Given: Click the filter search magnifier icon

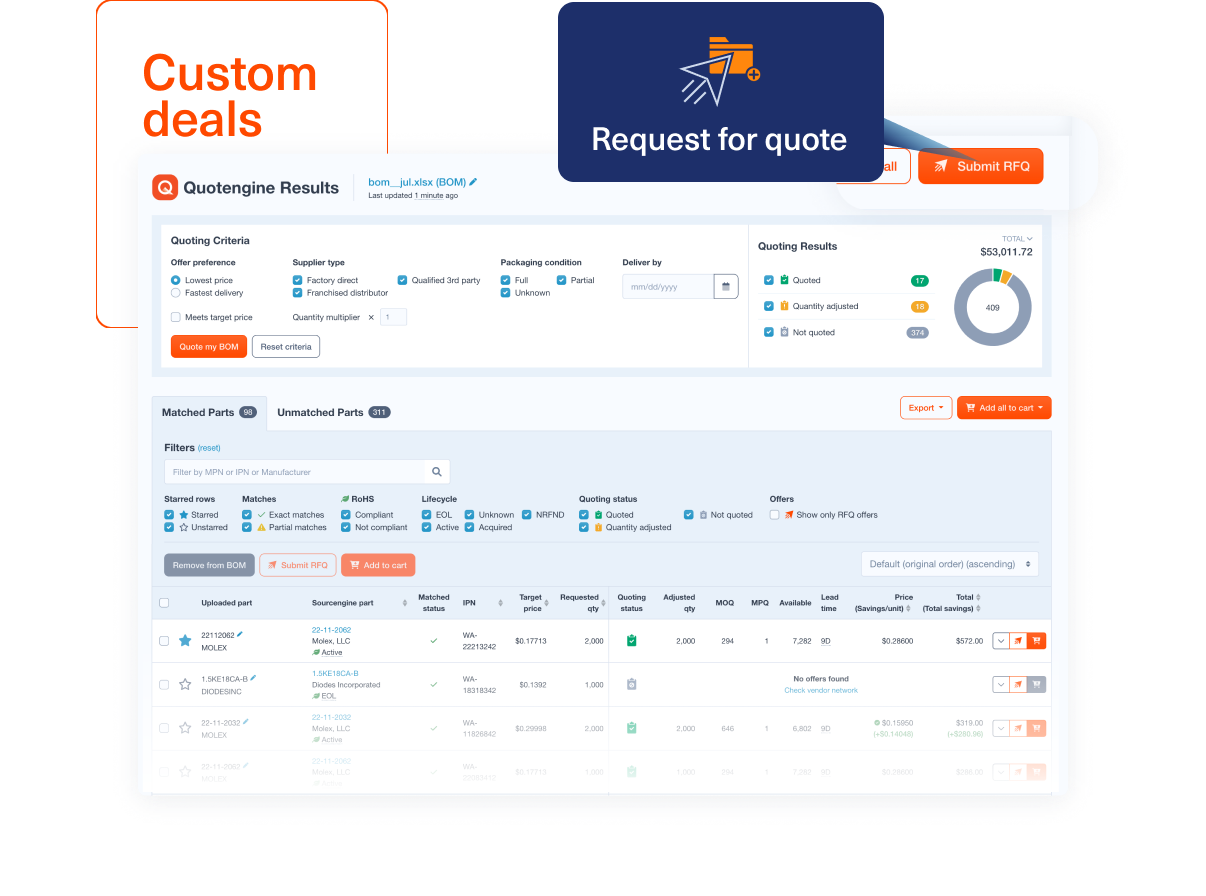Looking at the screenshot, I should tap(437, 472).
